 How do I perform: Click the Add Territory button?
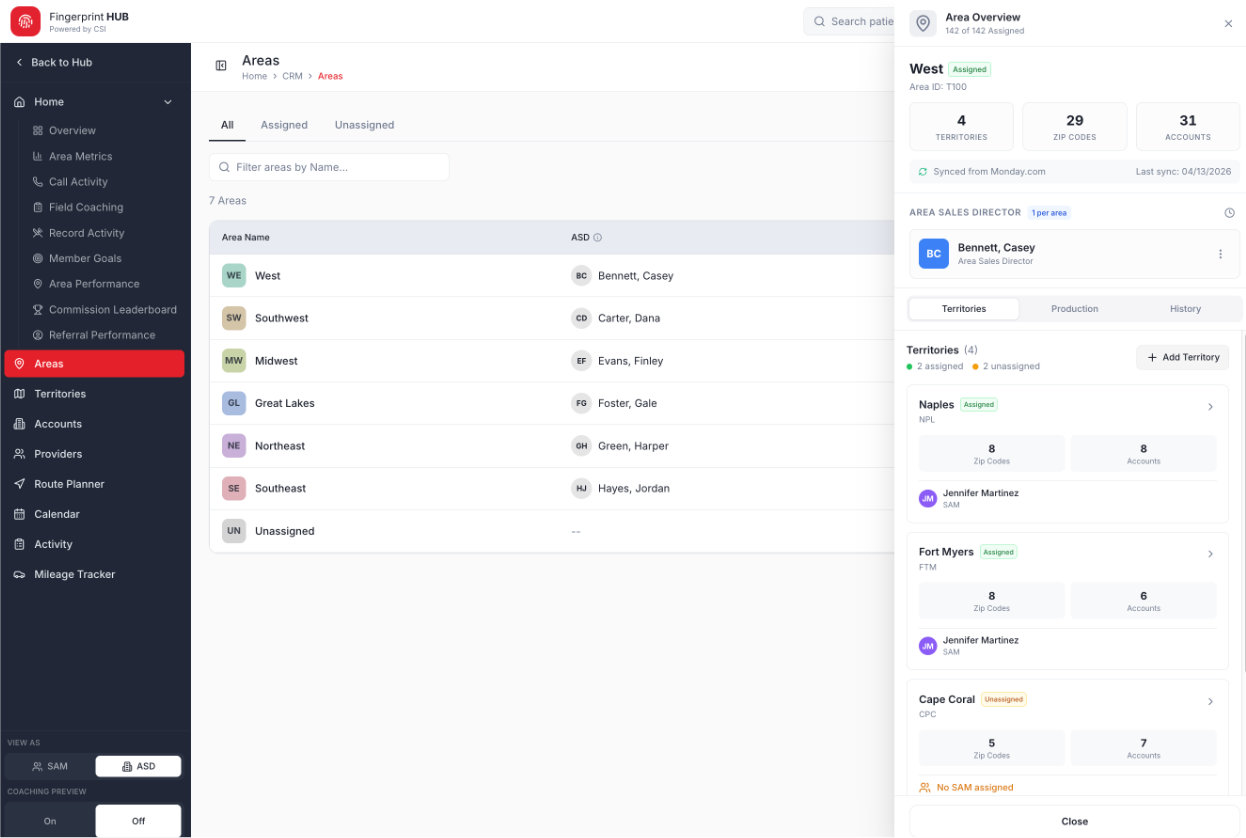point(1183,357)
